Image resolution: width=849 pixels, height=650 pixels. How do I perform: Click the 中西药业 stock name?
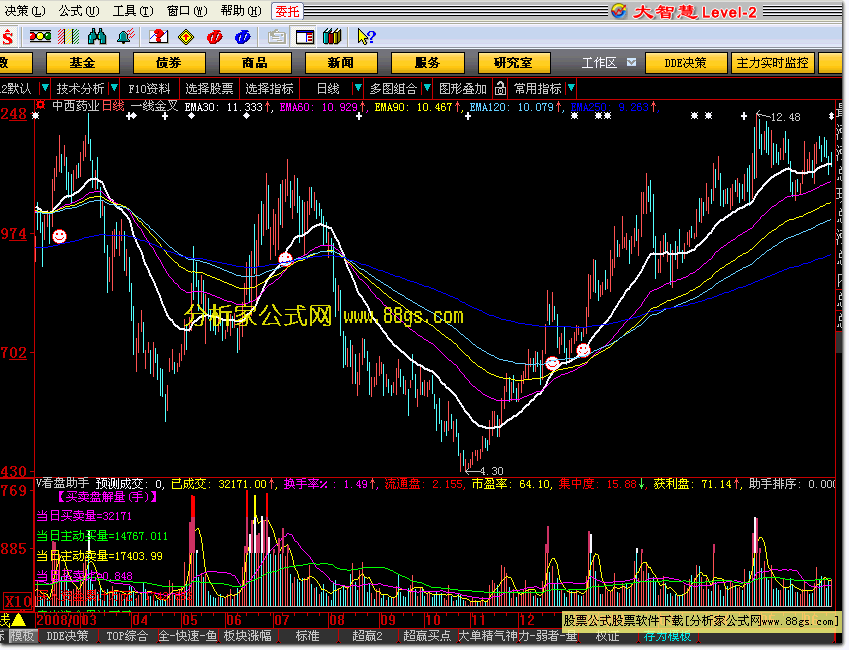pos(76,106)
